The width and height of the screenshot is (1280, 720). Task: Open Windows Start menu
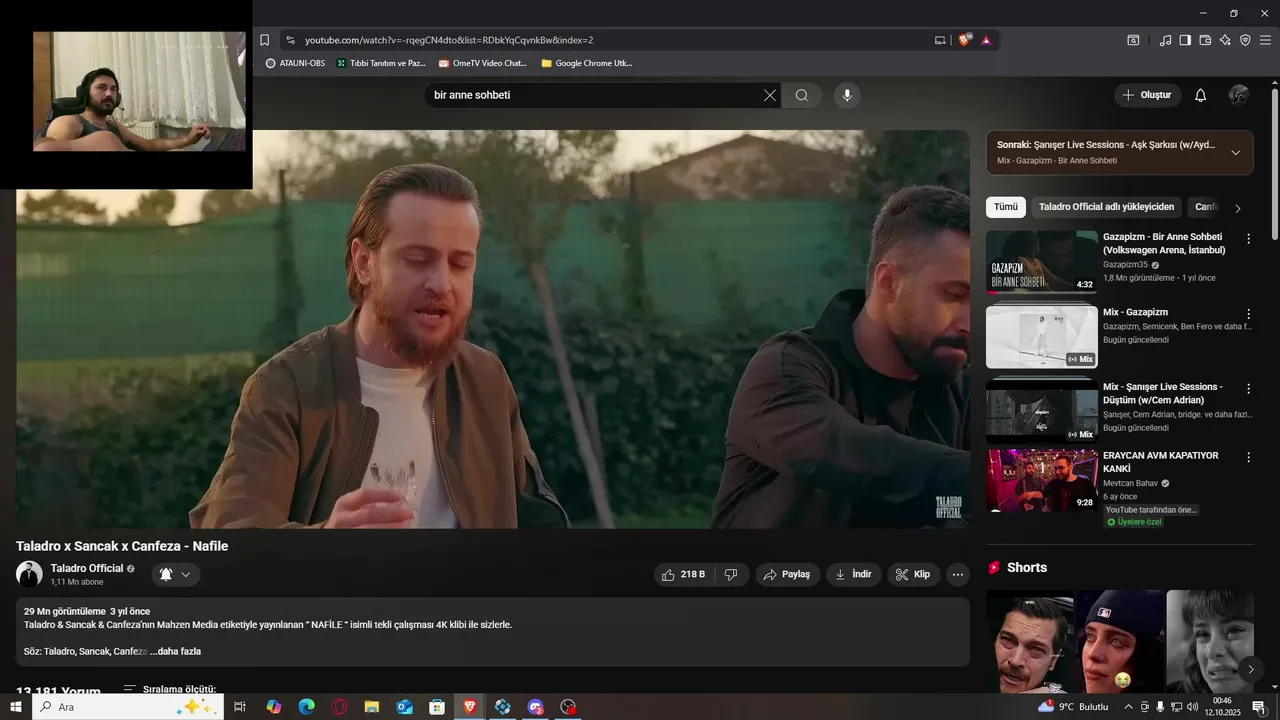15,707
